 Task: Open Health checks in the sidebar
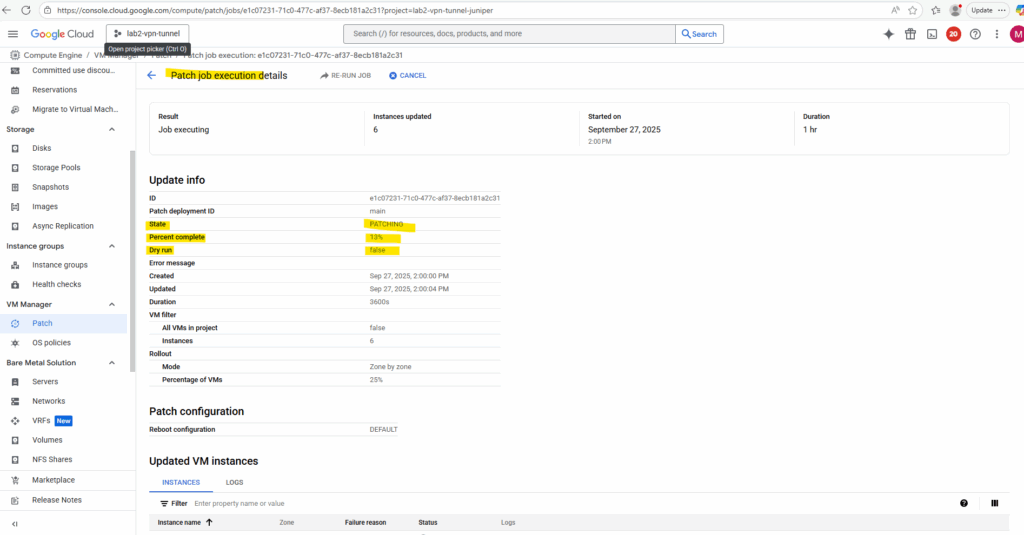coord(56,285)
